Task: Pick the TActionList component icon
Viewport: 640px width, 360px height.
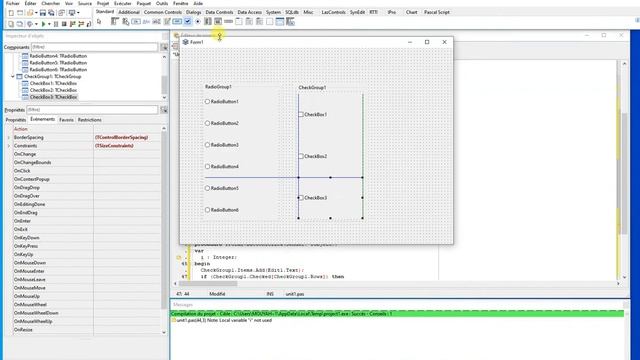Action: pos(290,22)
